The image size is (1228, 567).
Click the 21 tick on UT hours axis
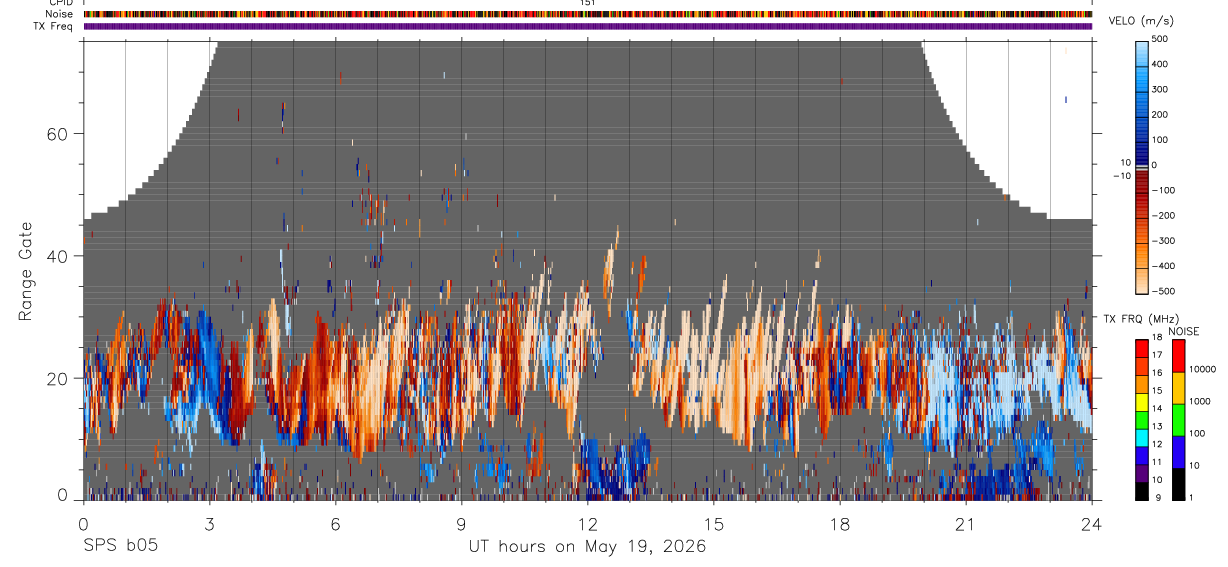pos(965,522)
